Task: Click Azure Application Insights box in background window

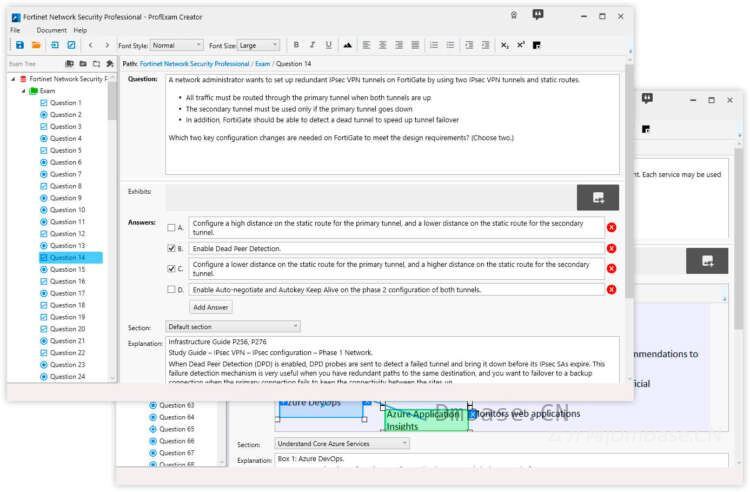Action: (427, 419)
